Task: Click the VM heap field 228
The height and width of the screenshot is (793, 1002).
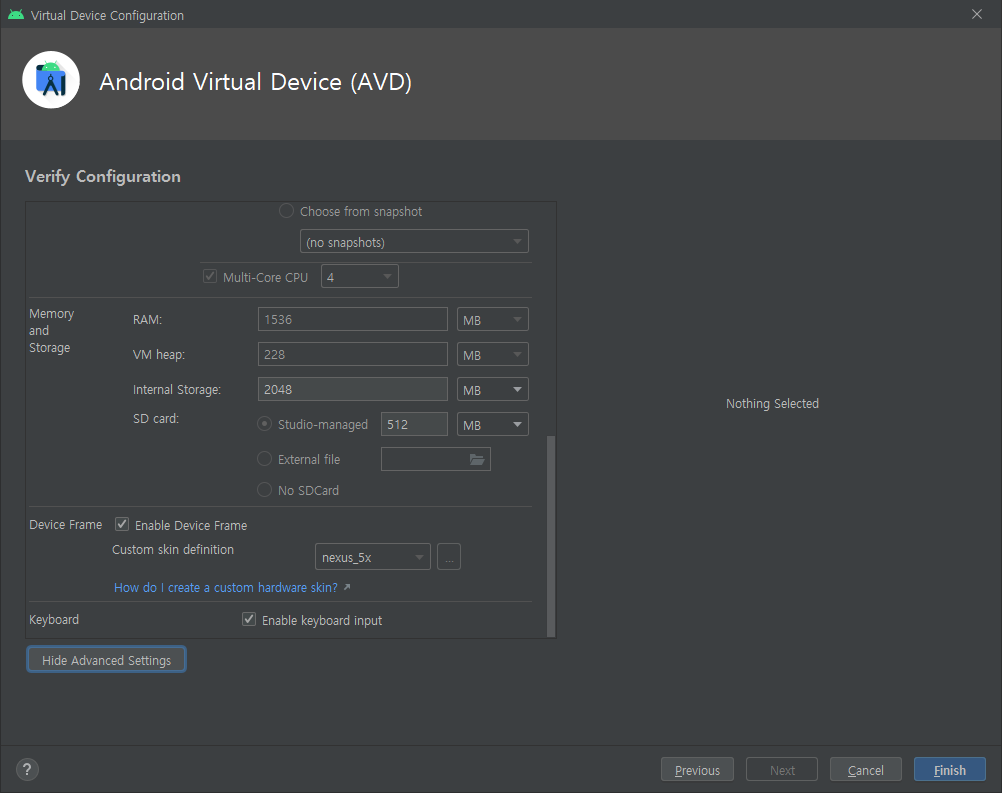Action: [x=353, y=355]
